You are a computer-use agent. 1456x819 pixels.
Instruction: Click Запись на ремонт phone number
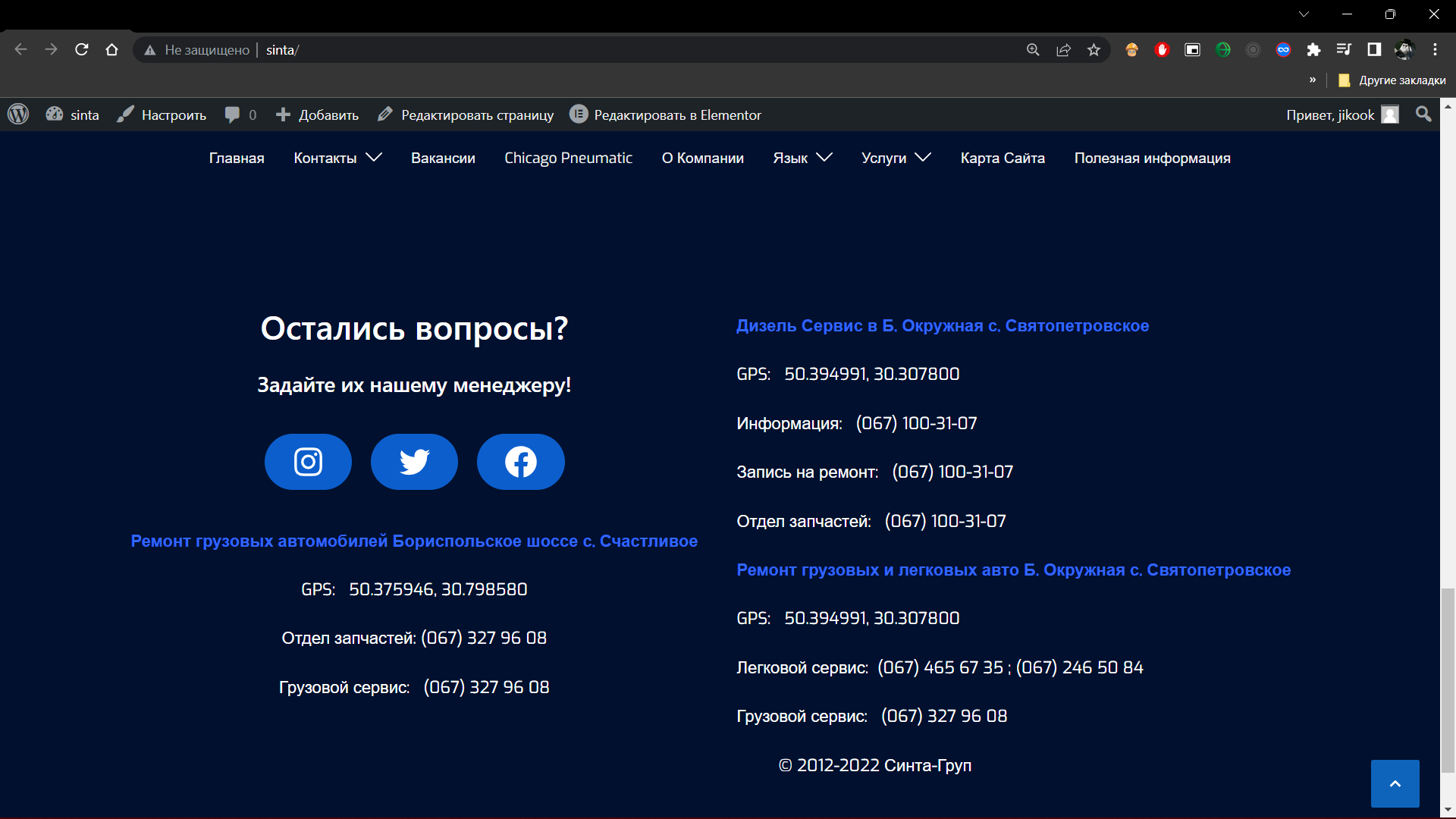click(x=952, y=472)
